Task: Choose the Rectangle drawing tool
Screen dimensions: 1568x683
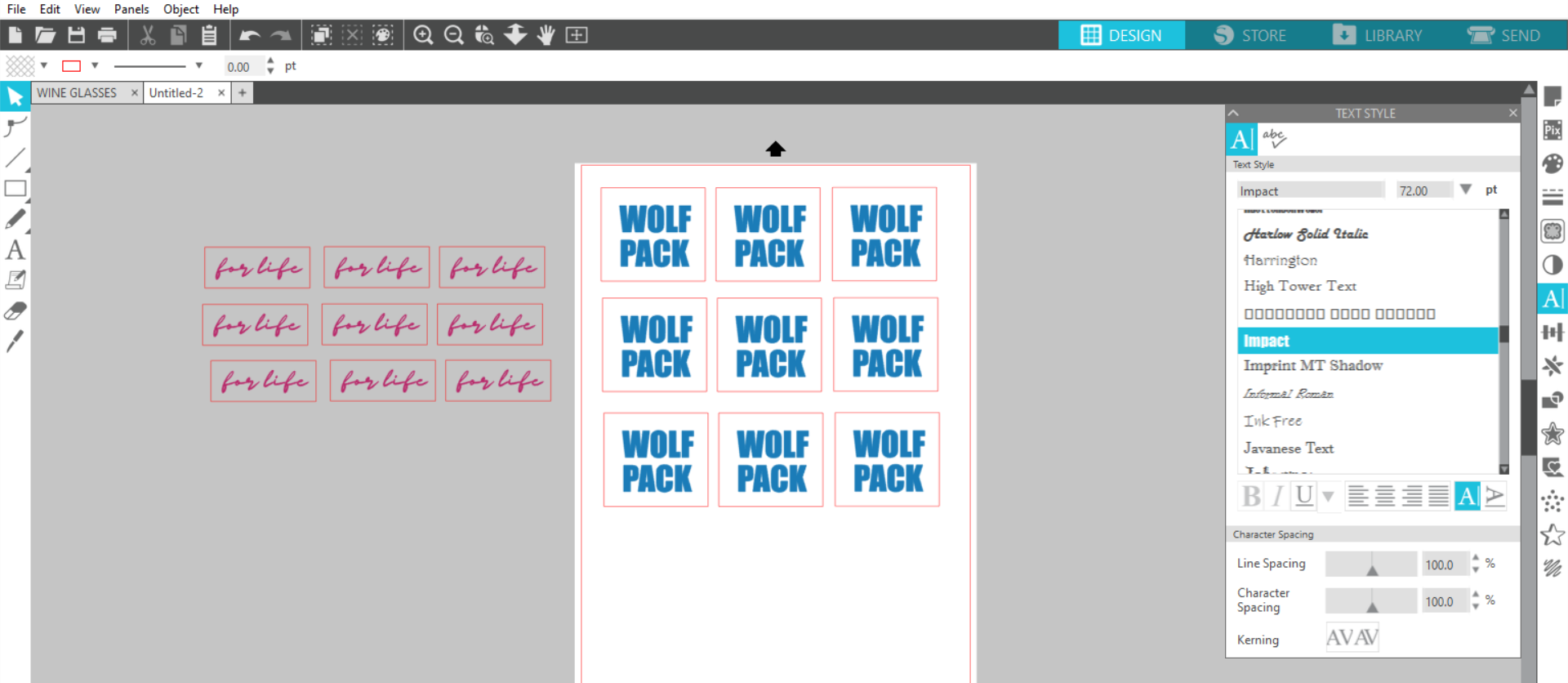Action: [x=15, y=189]
